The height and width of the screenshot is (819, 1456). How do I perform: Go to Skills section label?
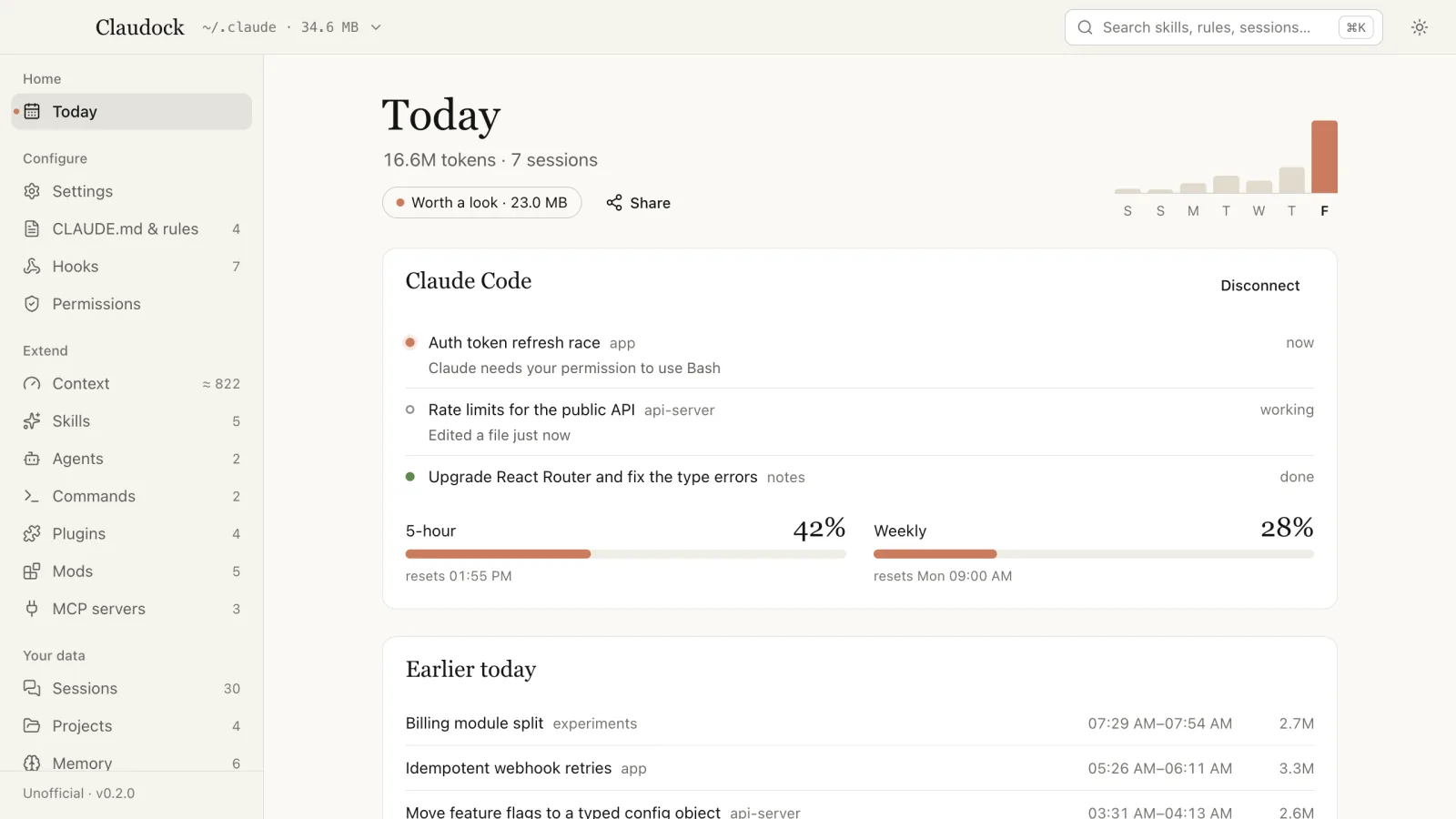71,421
